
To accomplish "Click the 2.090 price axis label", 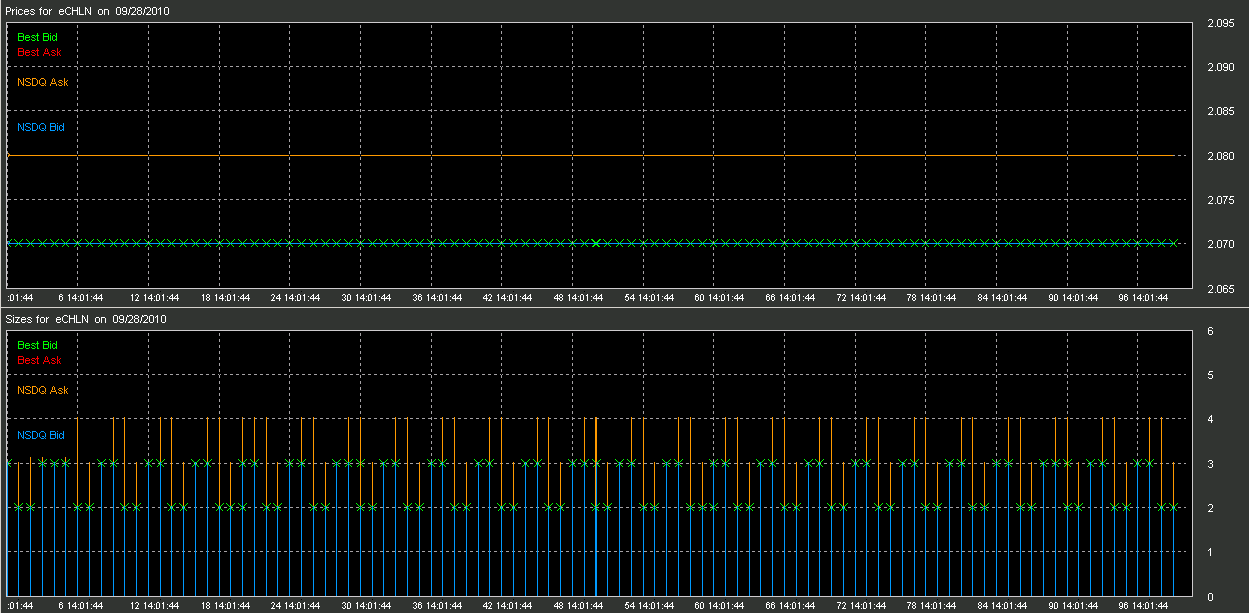I will (x=1221, y=67).
